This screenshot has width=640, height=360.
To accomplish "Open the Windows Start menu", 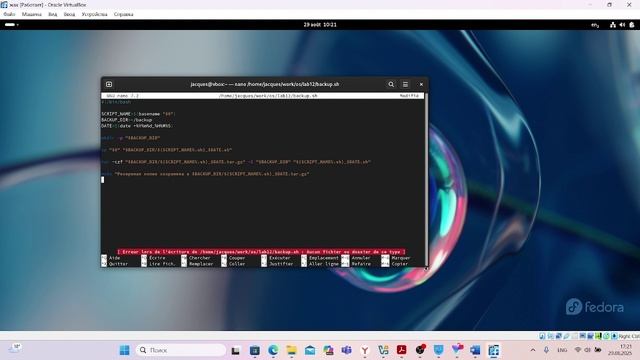I will coord(124,350).
